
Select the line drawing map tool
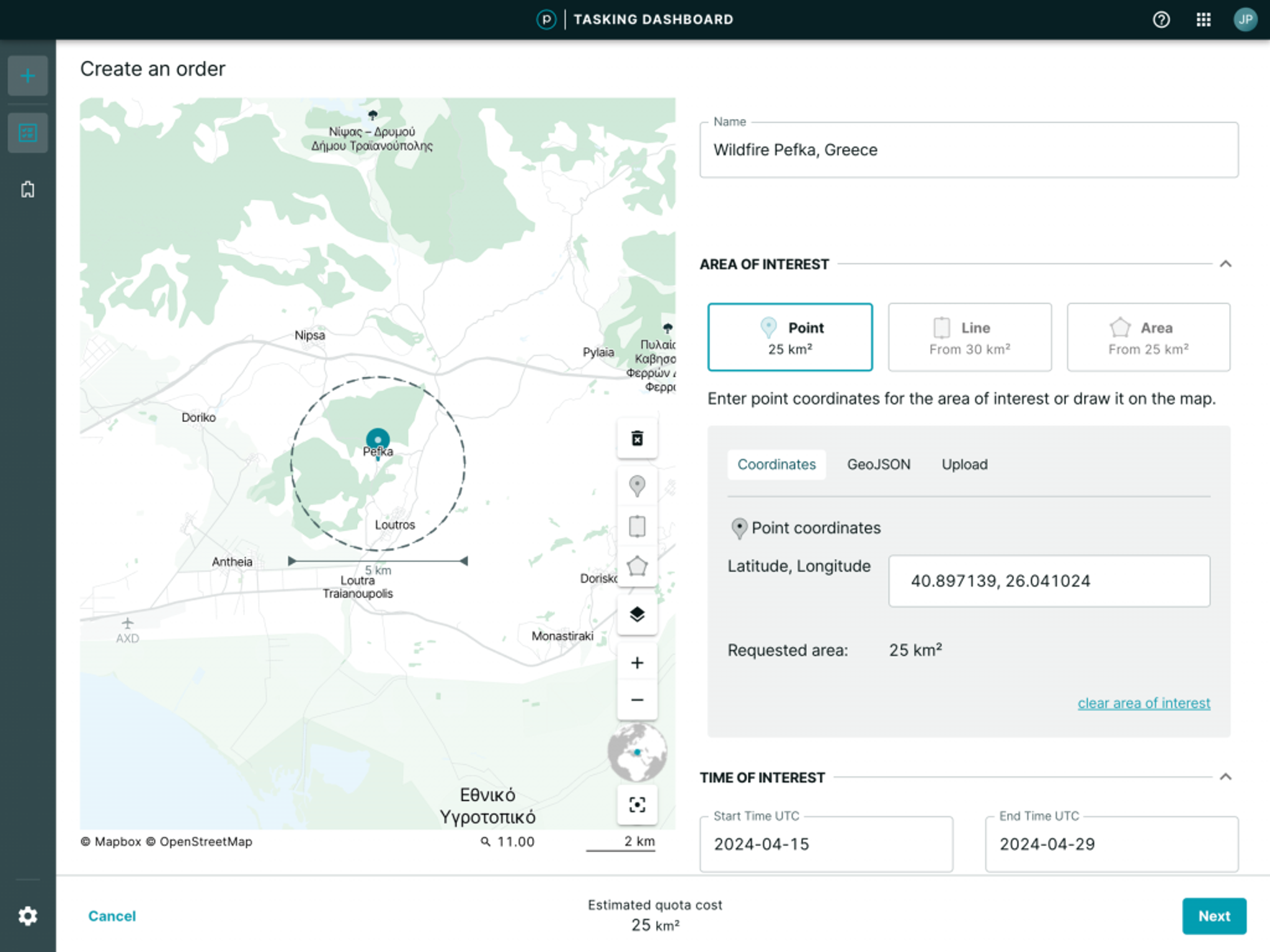coord(637,526)
